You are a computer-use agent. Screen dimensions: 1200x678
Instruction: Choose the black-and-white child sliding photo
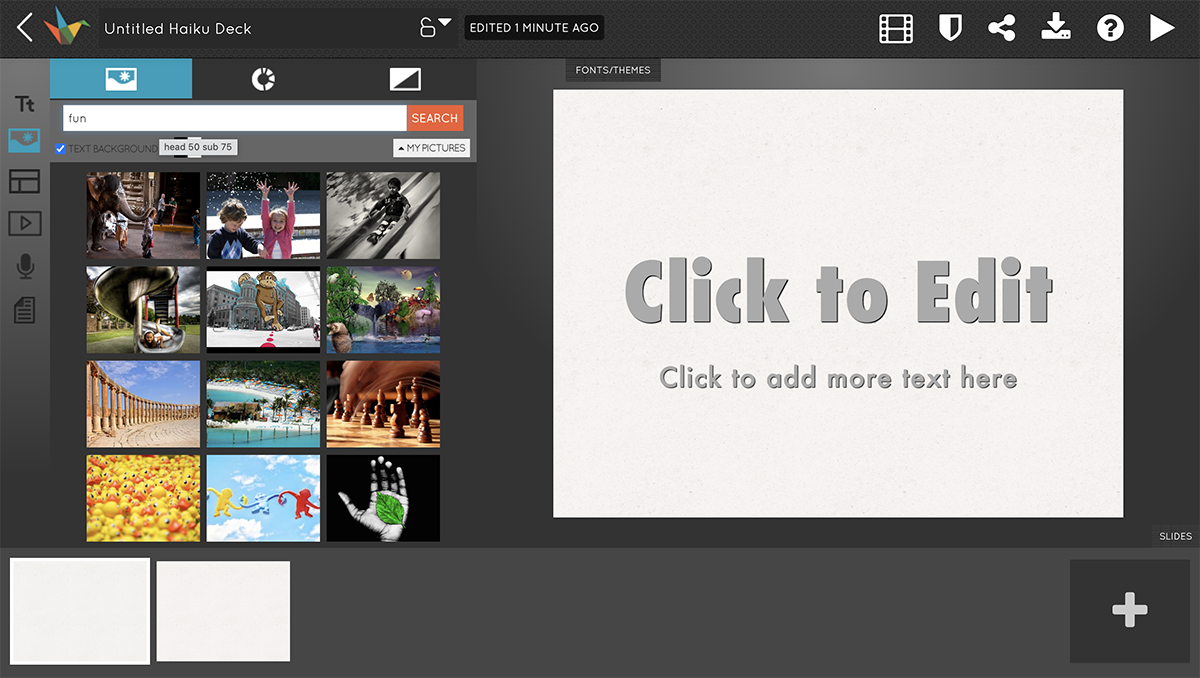click(383, 215)
